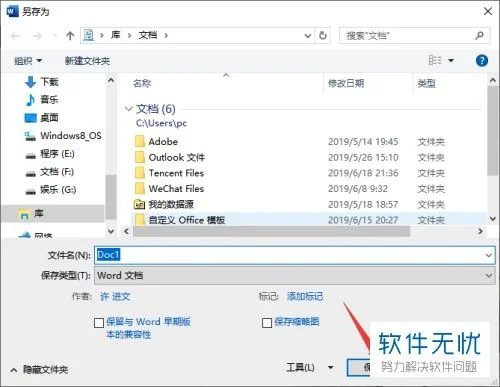Enable 保留与 Word 早期版本的兼容性 checkbox

[x=99, y=323]
